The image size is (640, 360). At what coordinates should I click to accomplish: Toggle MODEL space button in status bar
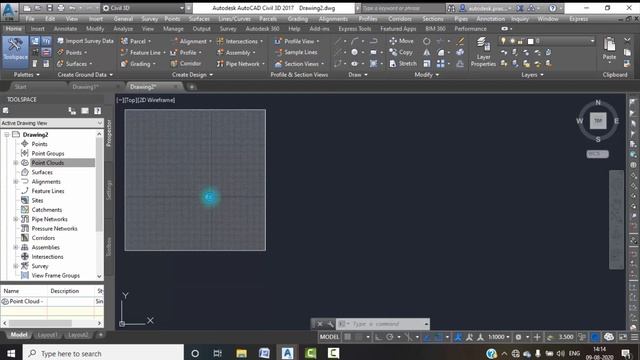[329, 337]
